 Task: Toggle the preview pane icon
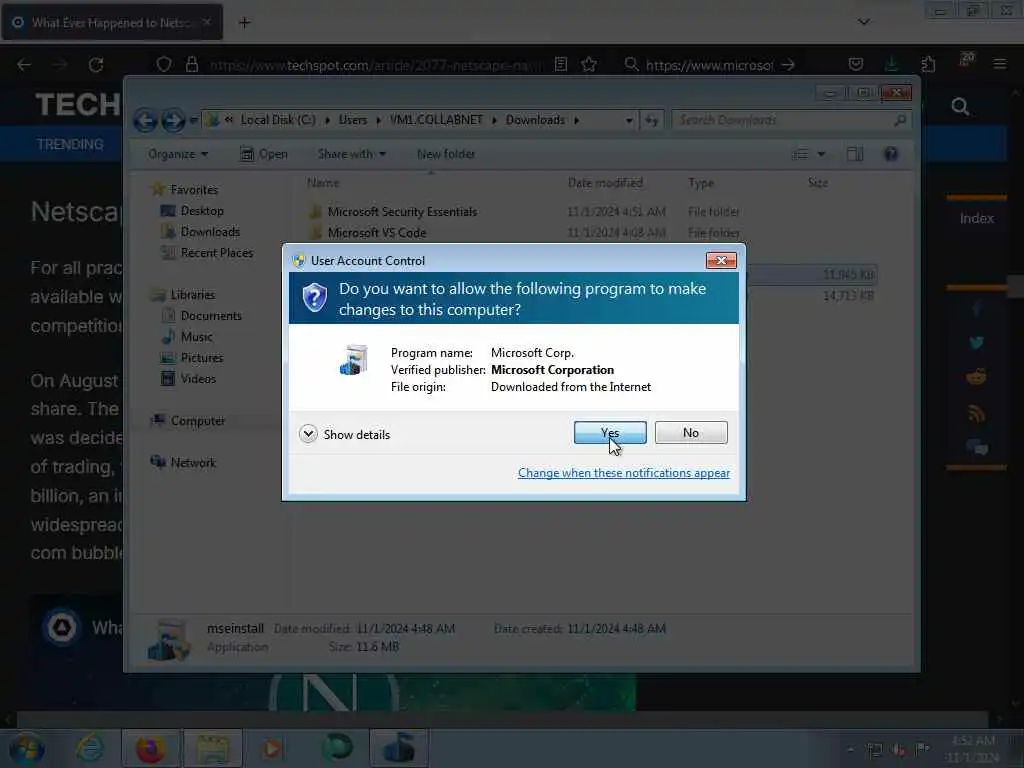tap(855, 154)
